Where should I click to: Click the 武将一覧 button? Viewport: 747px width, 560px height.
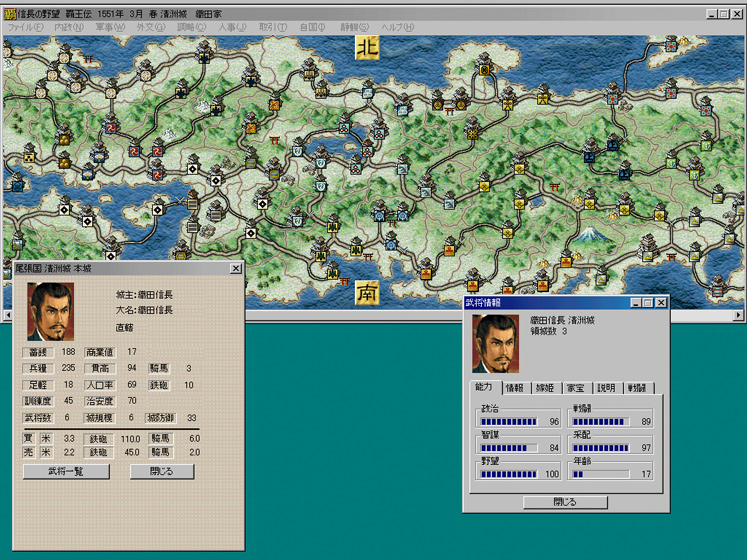[66, 471]
